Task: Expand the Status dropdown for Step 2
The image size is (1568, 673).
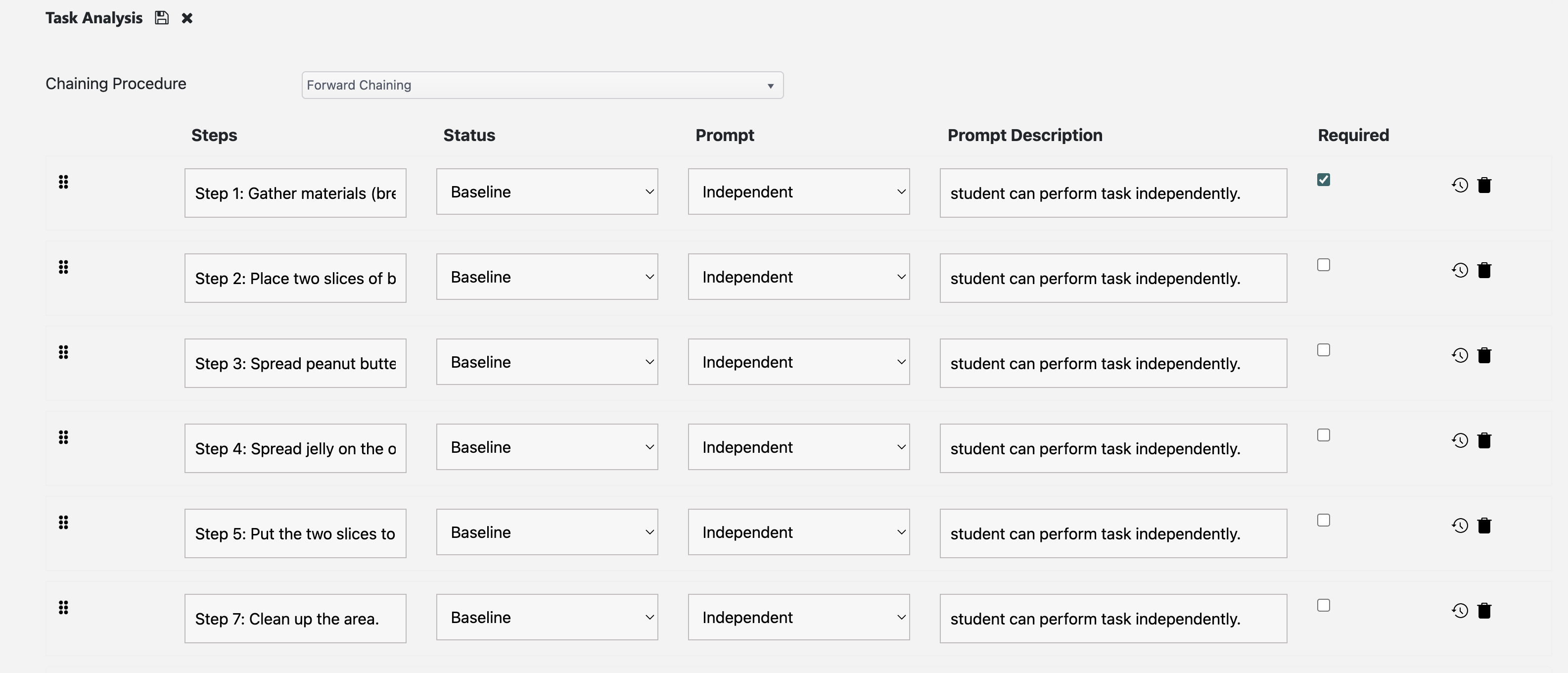Action: pos(547,277)
